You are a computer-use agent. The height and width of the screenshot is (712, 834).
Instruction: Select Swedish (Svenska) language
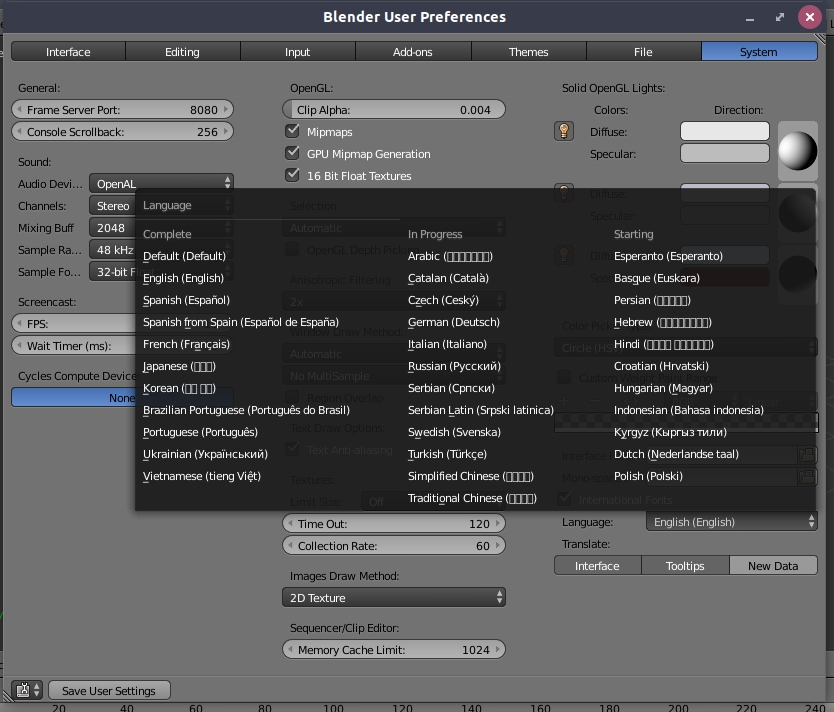coord(454,432)
